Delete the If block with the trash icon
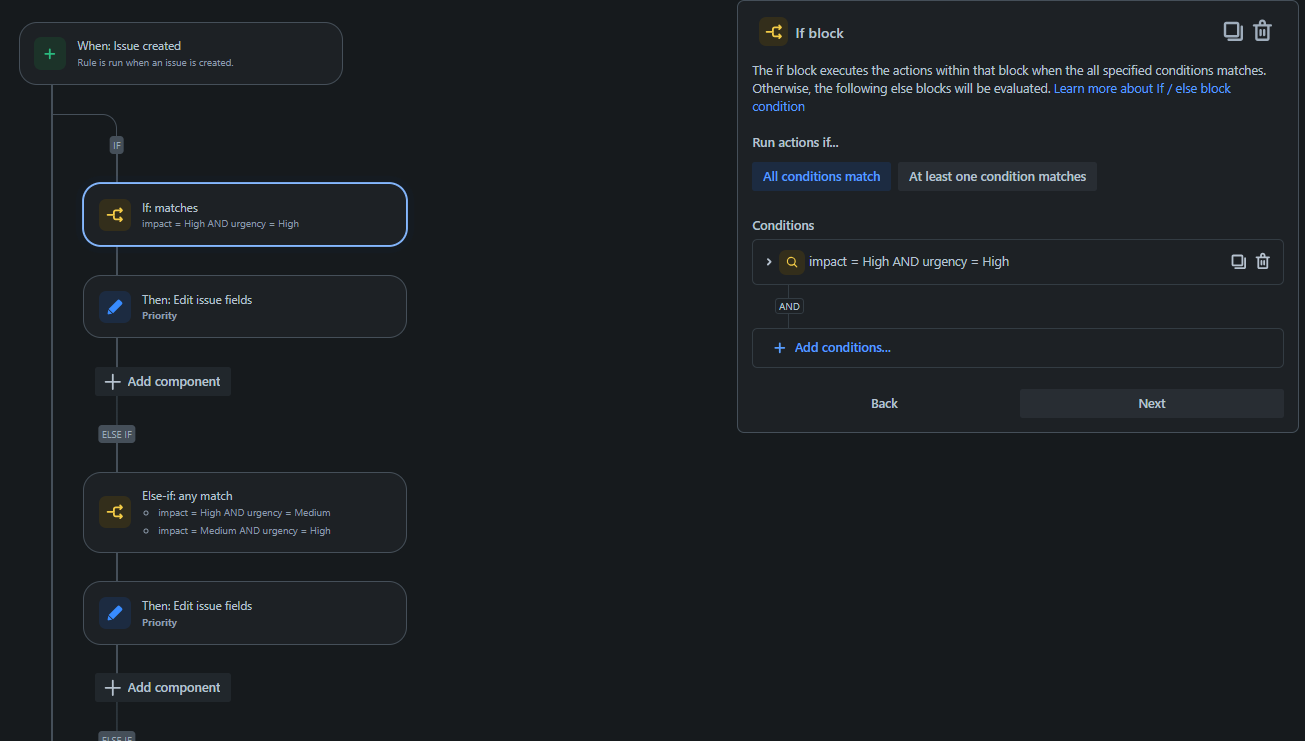Image resolution: width=1305 pixels, height=741 pixels. point(1262,31)
